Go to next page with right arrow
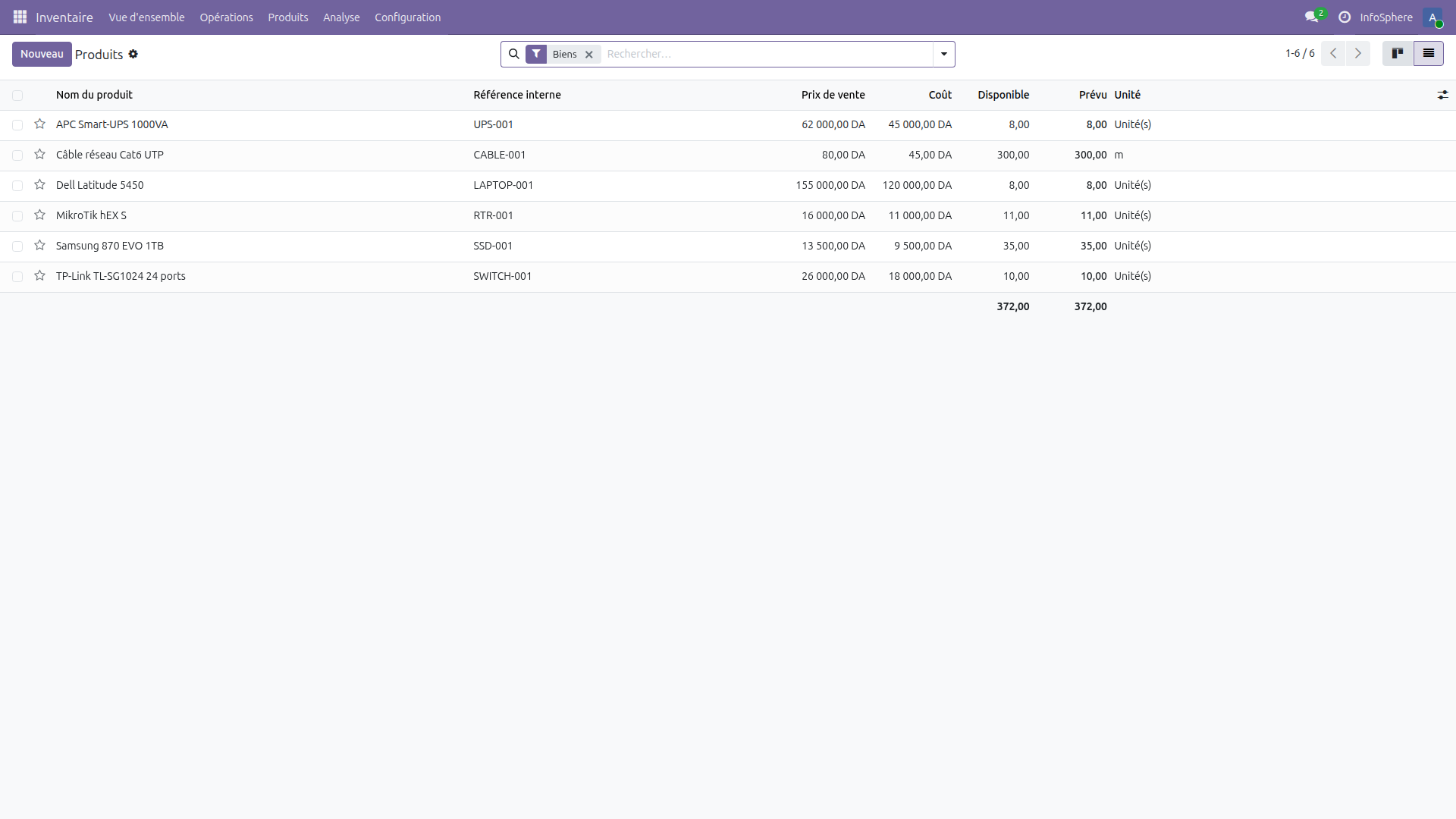Image resolution: width=1456 pixels, height=819 pixels. 1357,53
